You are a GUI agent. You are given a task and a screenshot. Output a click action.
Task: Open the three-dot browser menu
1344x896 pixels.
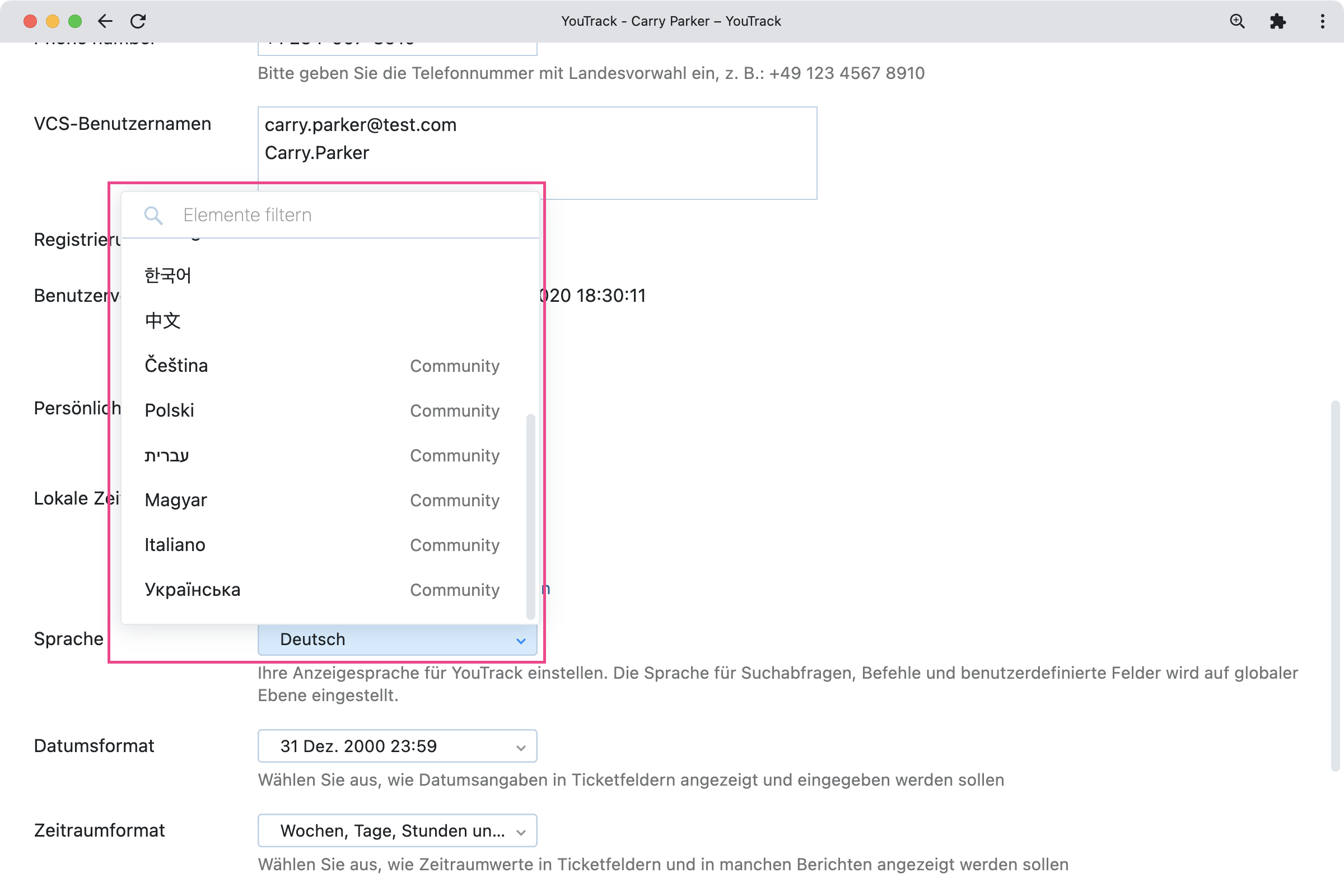click(x=1322, y=21)
